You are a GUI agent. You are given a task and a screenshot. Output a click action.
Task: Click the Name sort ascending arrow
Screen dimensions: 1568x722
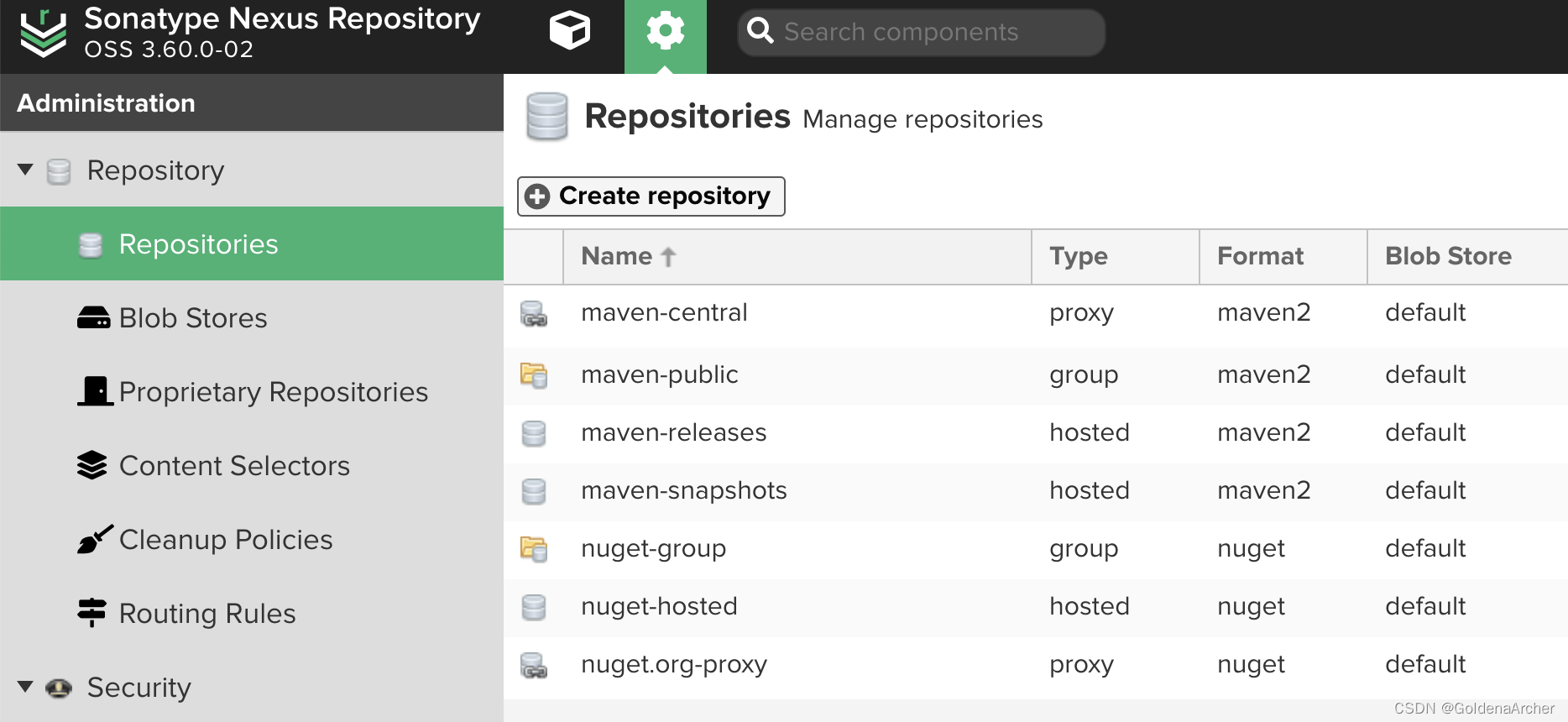[x=668, y=257]
